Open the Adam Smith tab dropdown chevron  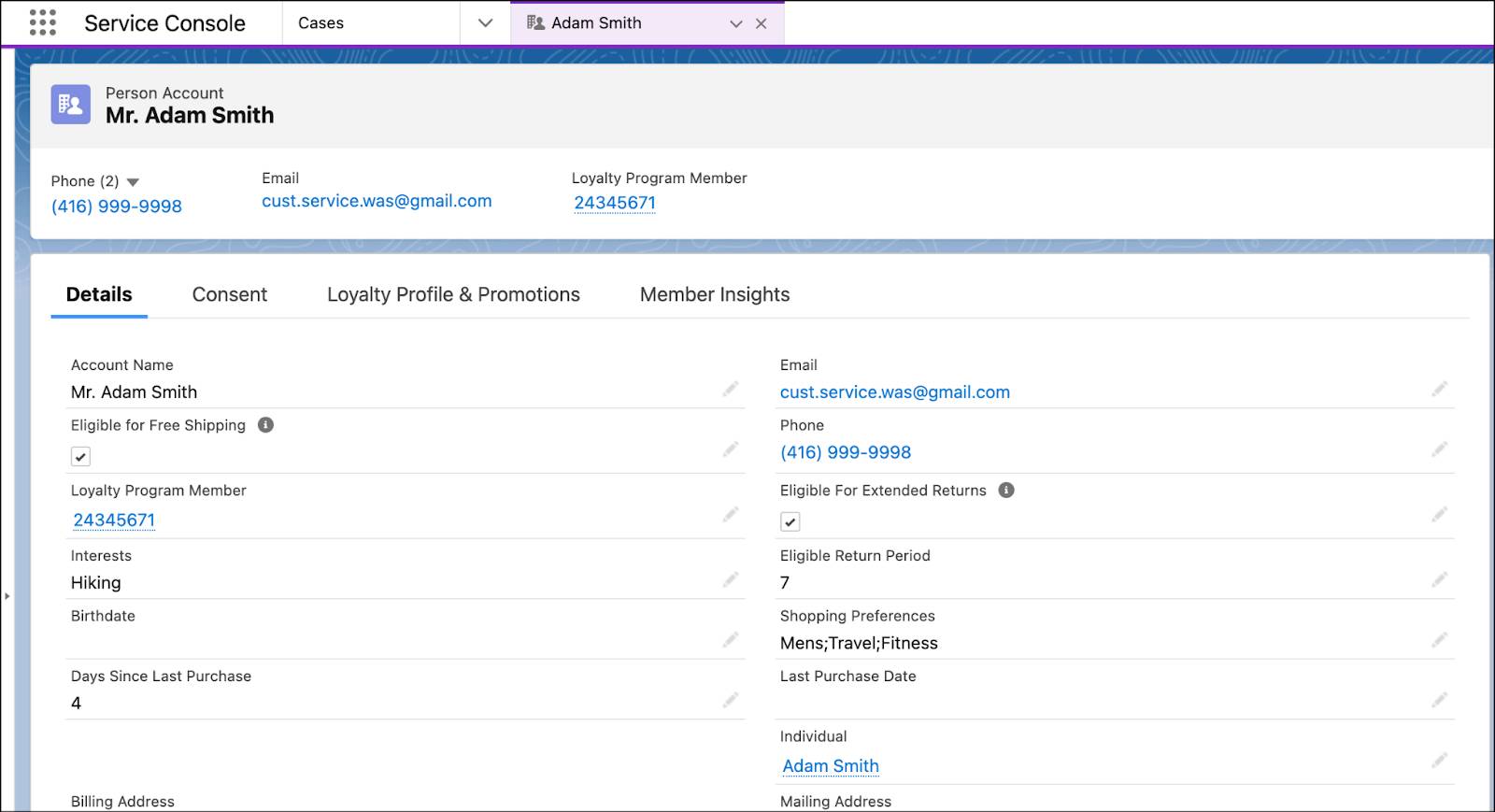[x=736, y=23]
